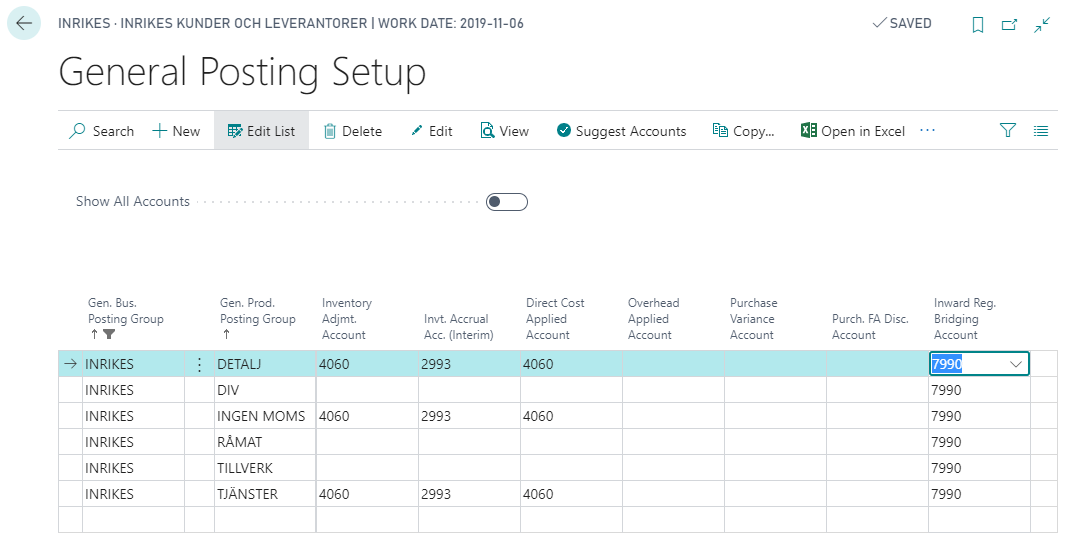Switch list view layout icon
This screenshot has height=543, width=1069.
pos(1040,130)
